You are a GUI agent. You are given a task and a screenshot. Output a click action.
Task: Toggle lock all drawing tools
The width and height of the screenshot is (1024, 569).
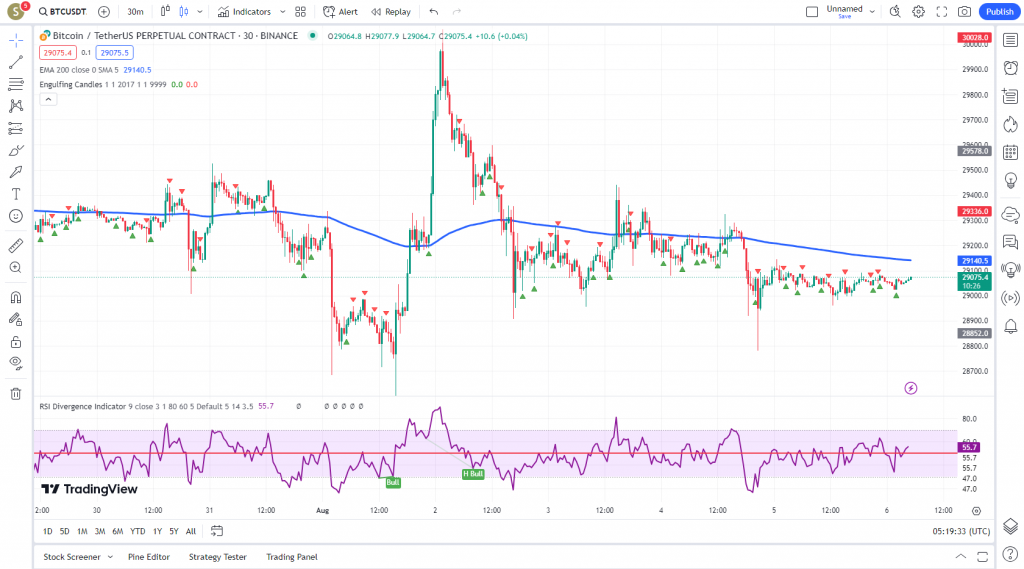pyautogui.click(x=16, y=342)
